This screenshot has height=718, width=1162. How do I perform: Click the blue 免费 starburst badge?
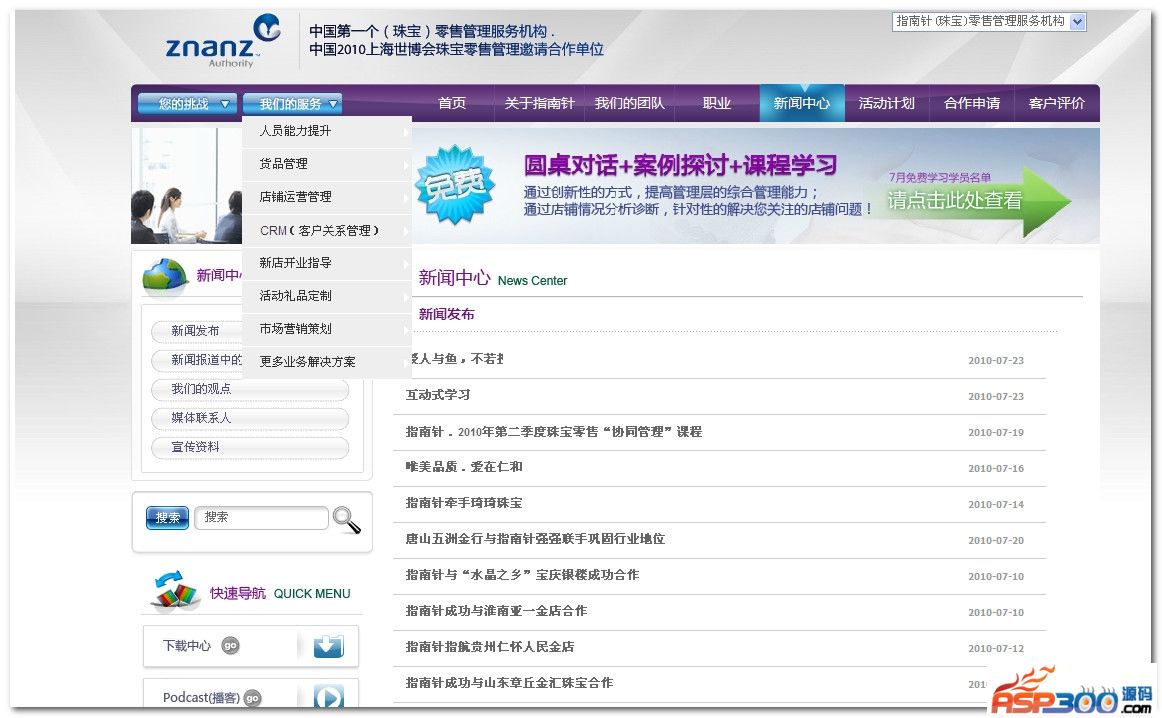(455, 185)
